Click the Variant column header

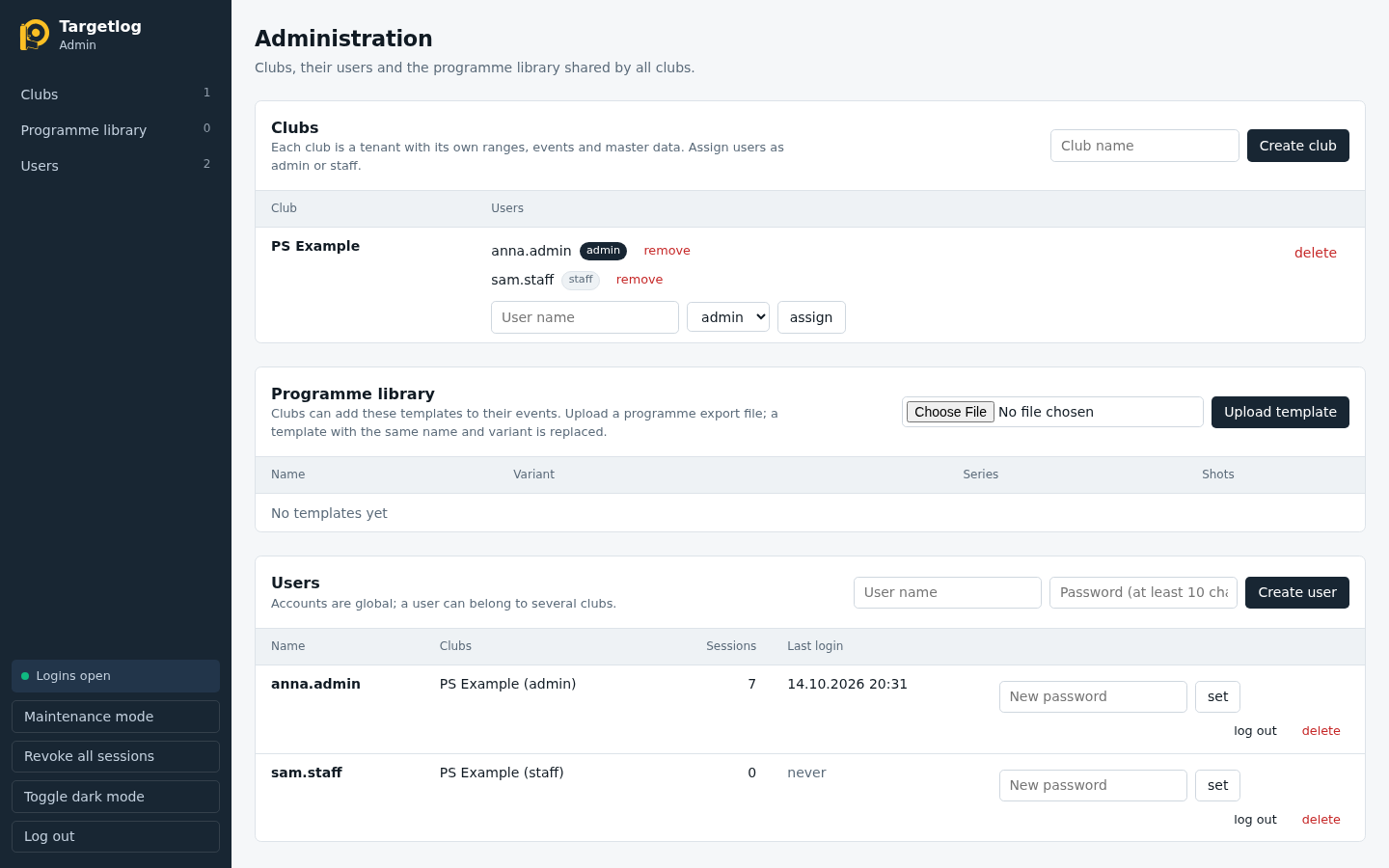[533, 475]
